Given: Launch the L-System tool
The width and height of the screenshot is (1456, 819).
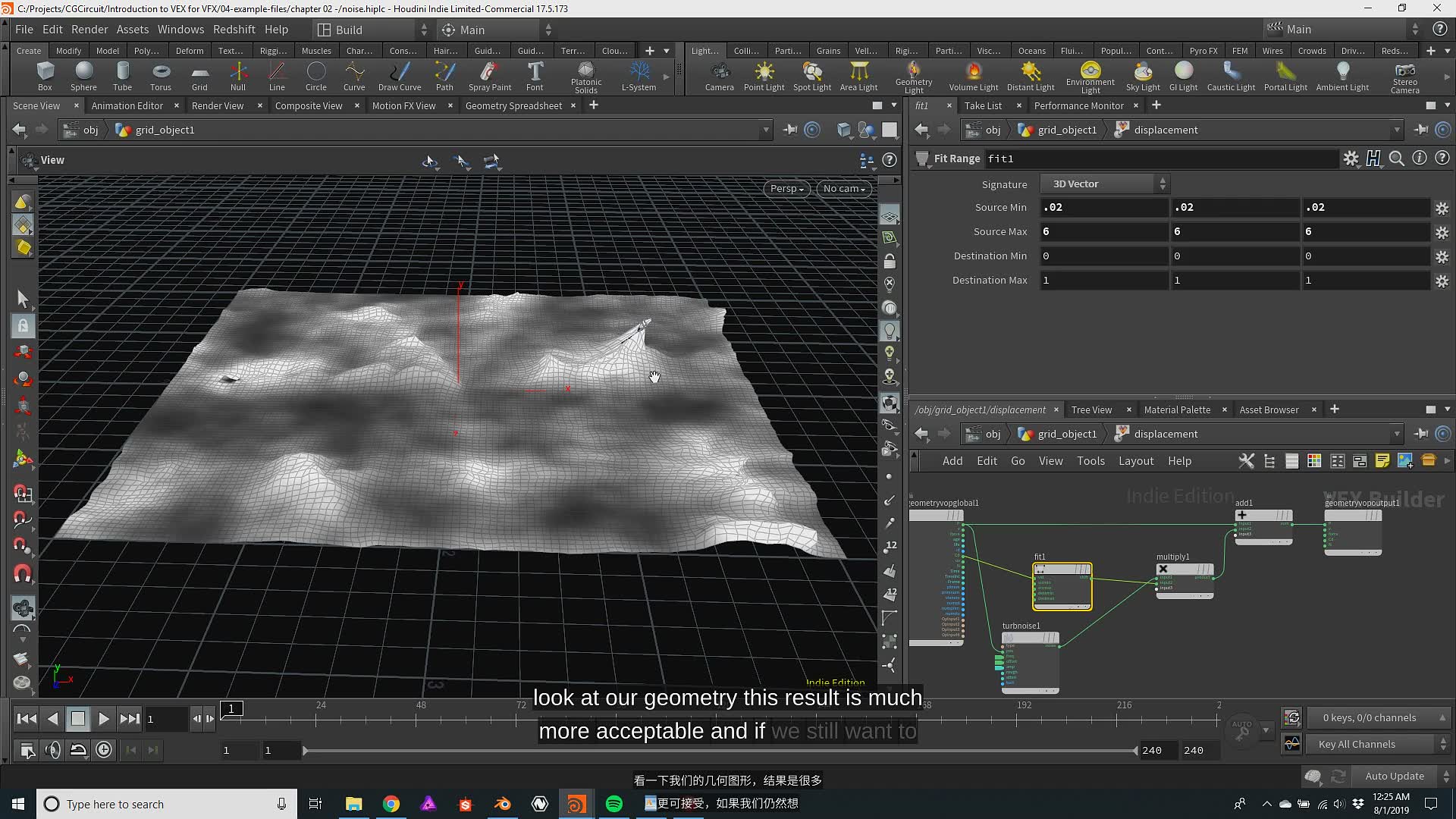Looking at the screenshot, I should 639,77.
